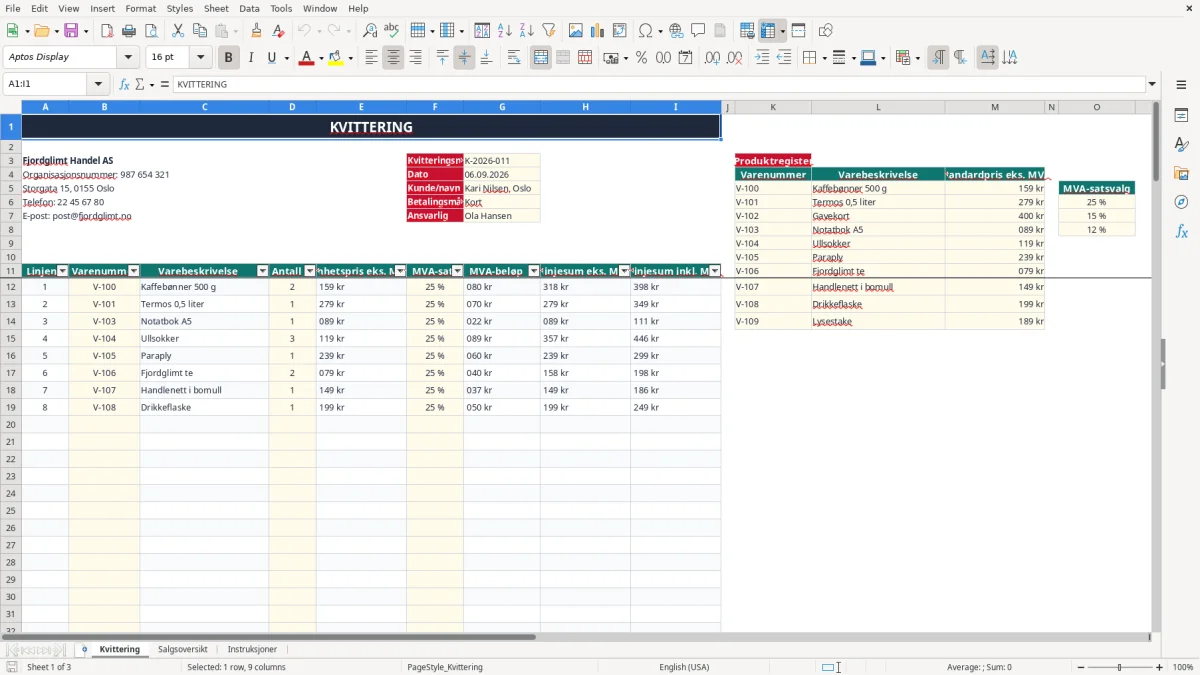Cut the selection with the scissors icon
The image size is (1200, 675).
[178, 31]
